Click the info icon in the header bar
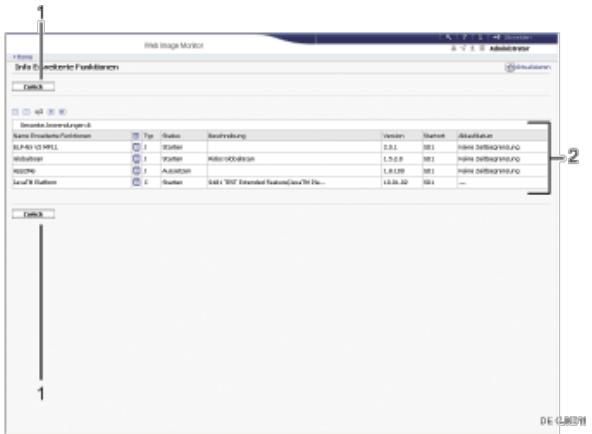The width and height of the screenshot is (592, 434). point(480,37)
